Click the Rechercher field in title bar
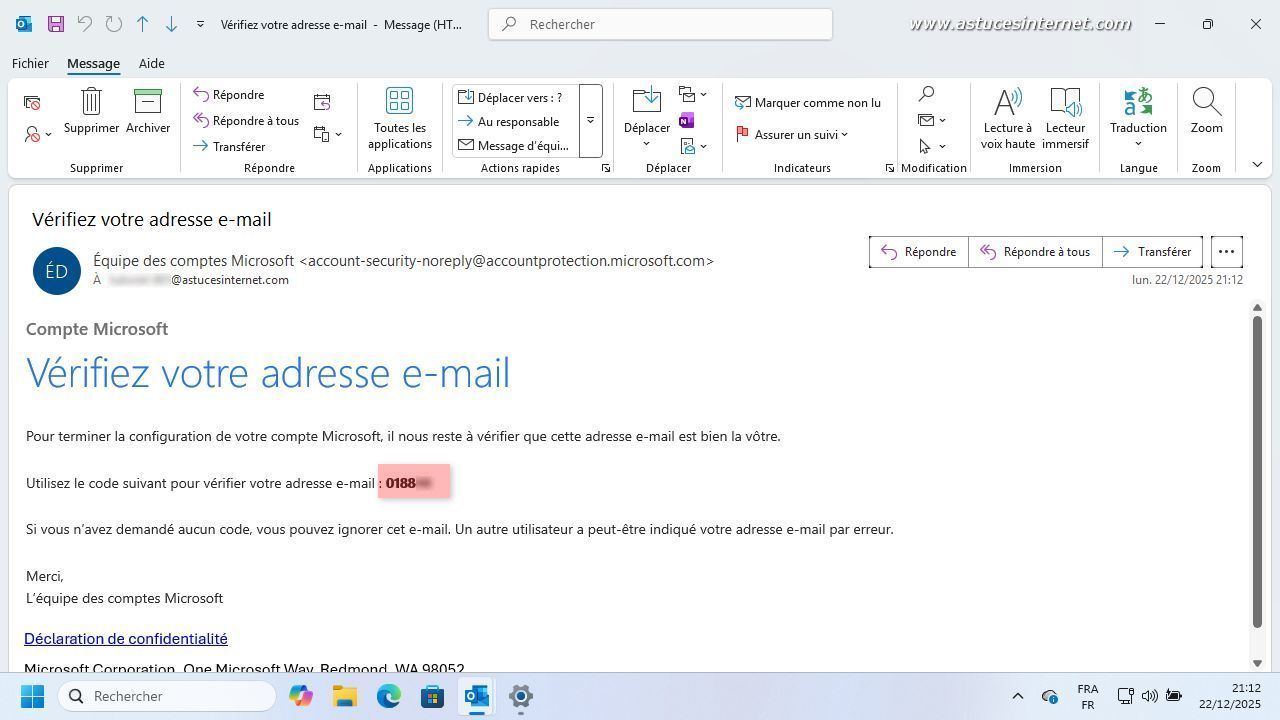 pos(660,24)
